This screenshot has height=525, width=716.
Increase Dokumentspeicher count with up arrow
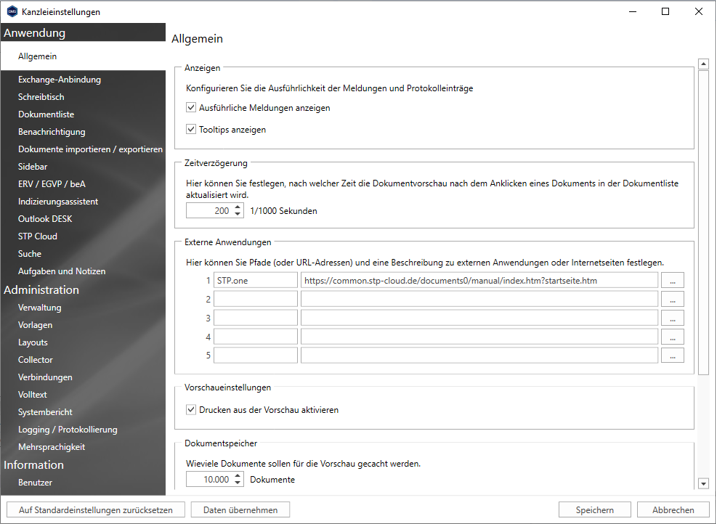237,476
